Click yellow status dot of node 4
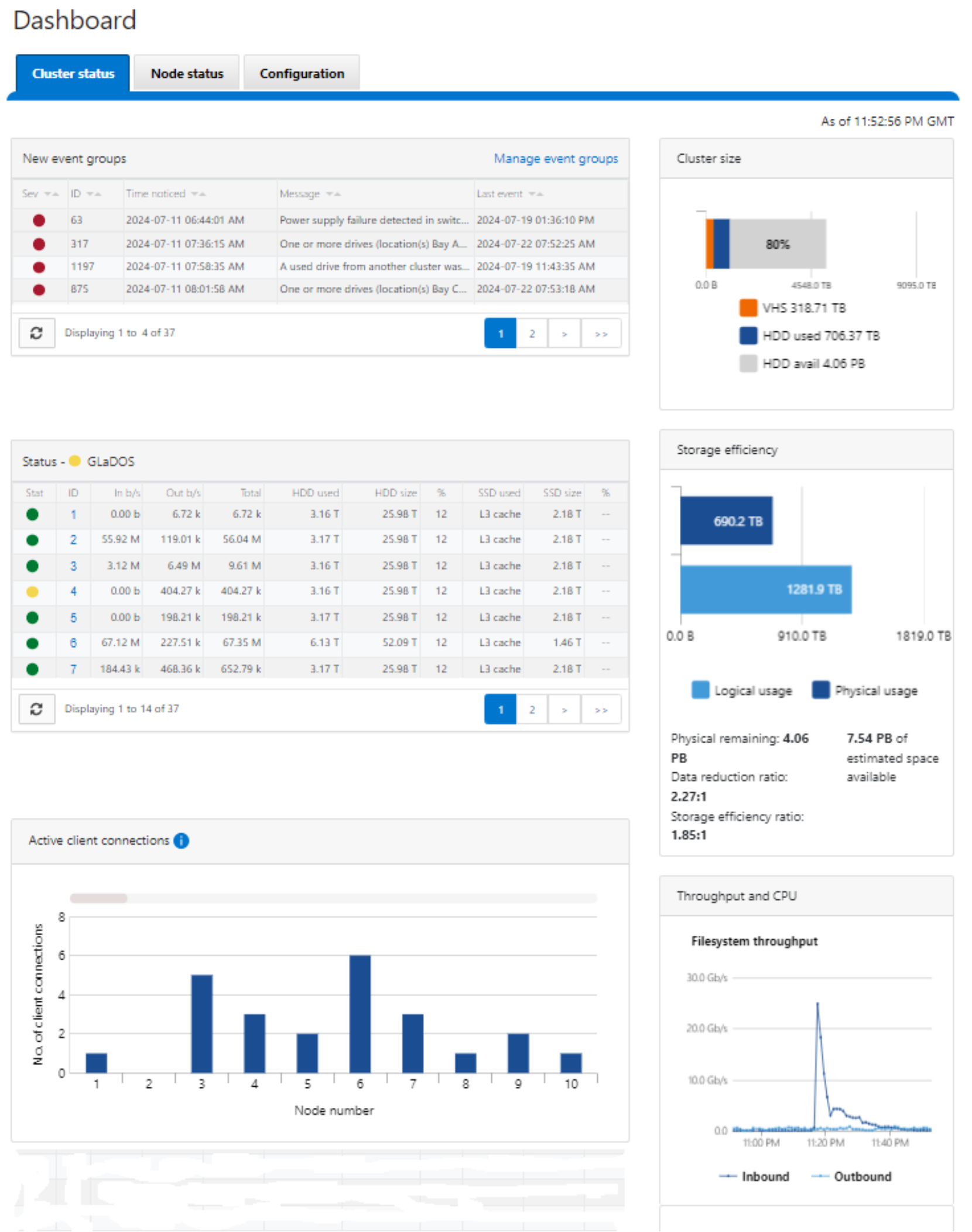The height and width of the screenshot is (1232, 972). (33, 591)
